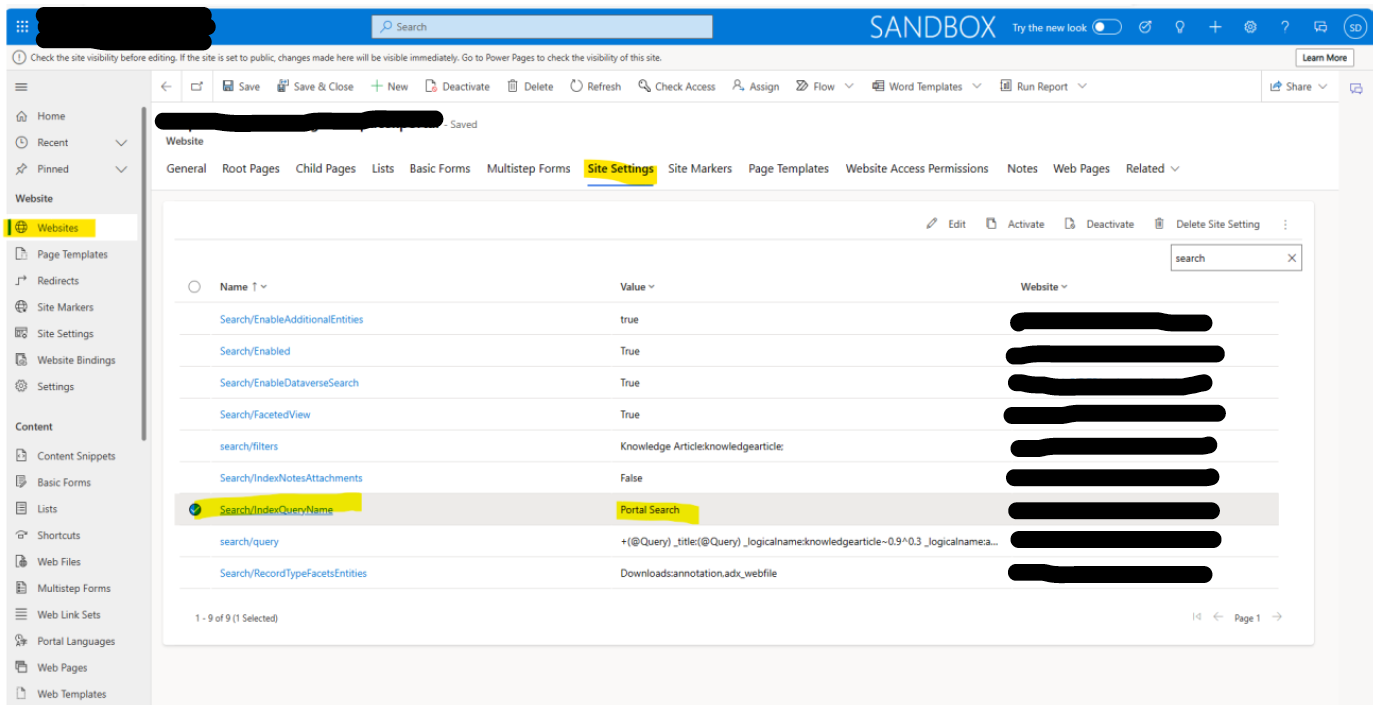Collapse the hamburger navigation menu

click(22, 87)
